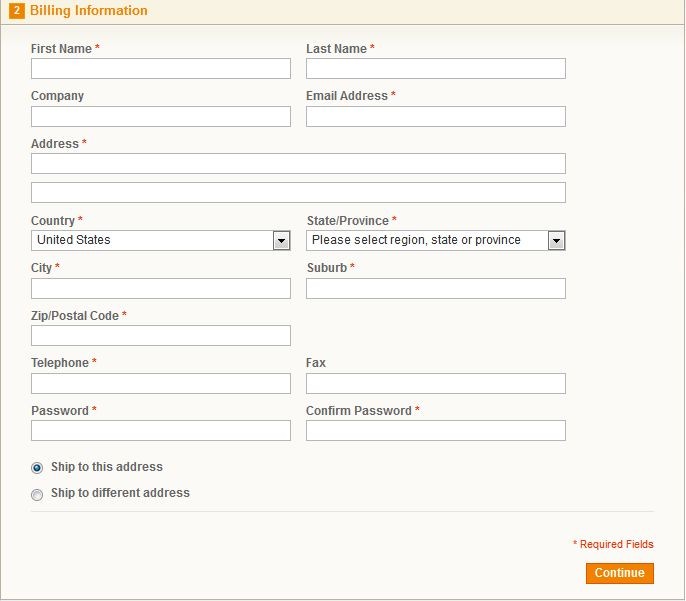Click the City text field

161,289
